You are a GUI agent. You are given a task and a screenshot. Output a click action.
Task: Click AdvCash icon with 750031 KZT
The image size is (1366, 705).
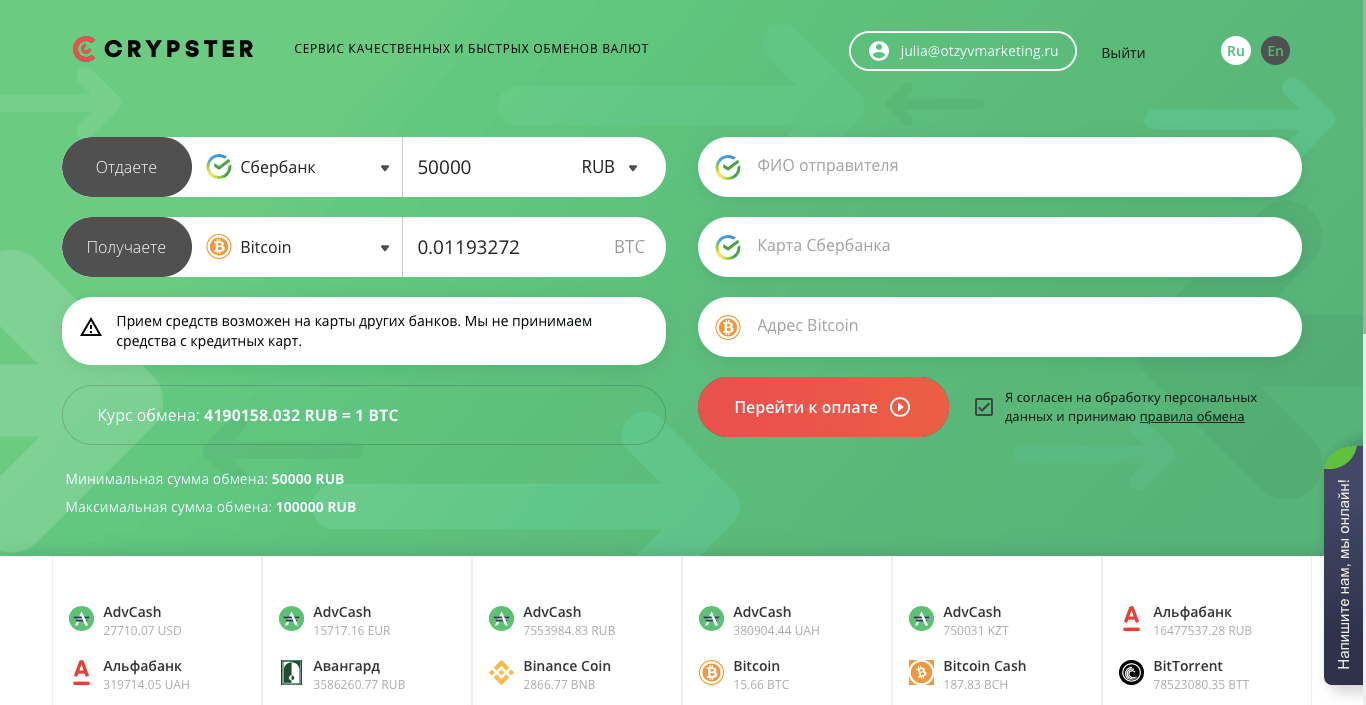click(x=921, y=619)
